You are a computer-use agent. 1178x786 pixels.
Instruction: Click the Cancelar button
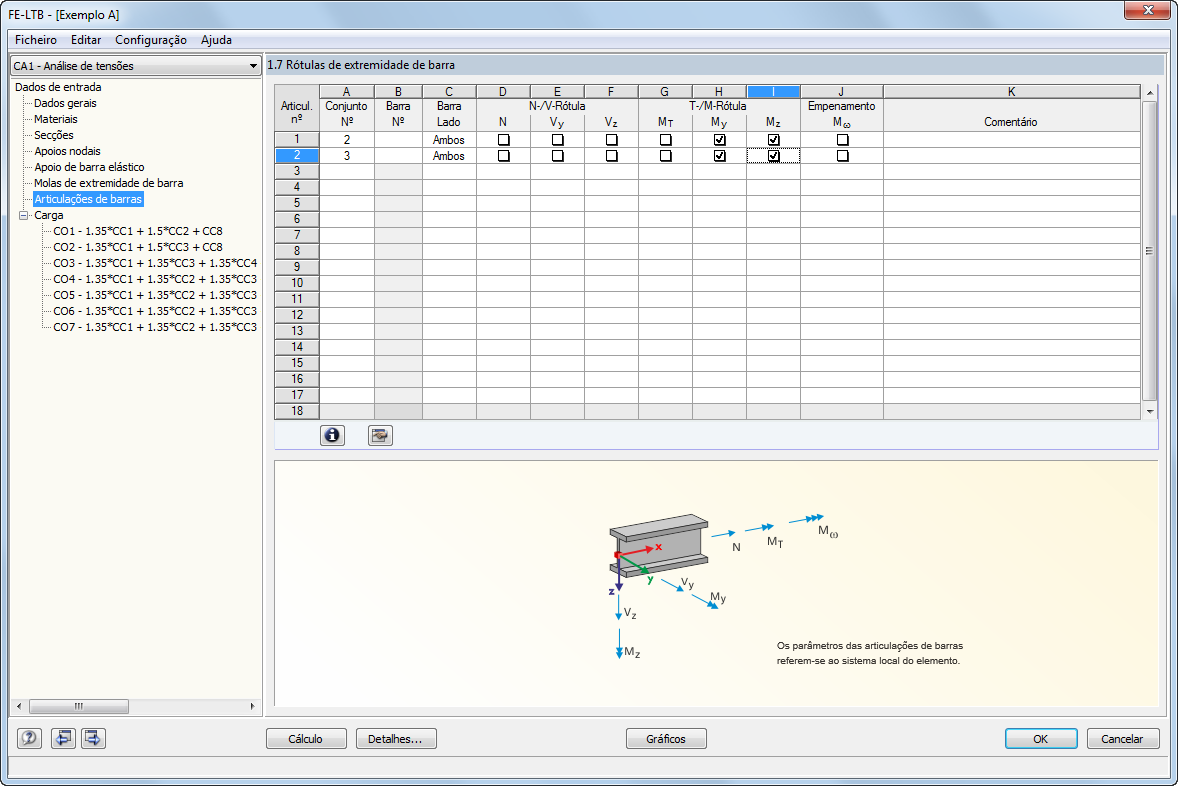point(1122,739)
